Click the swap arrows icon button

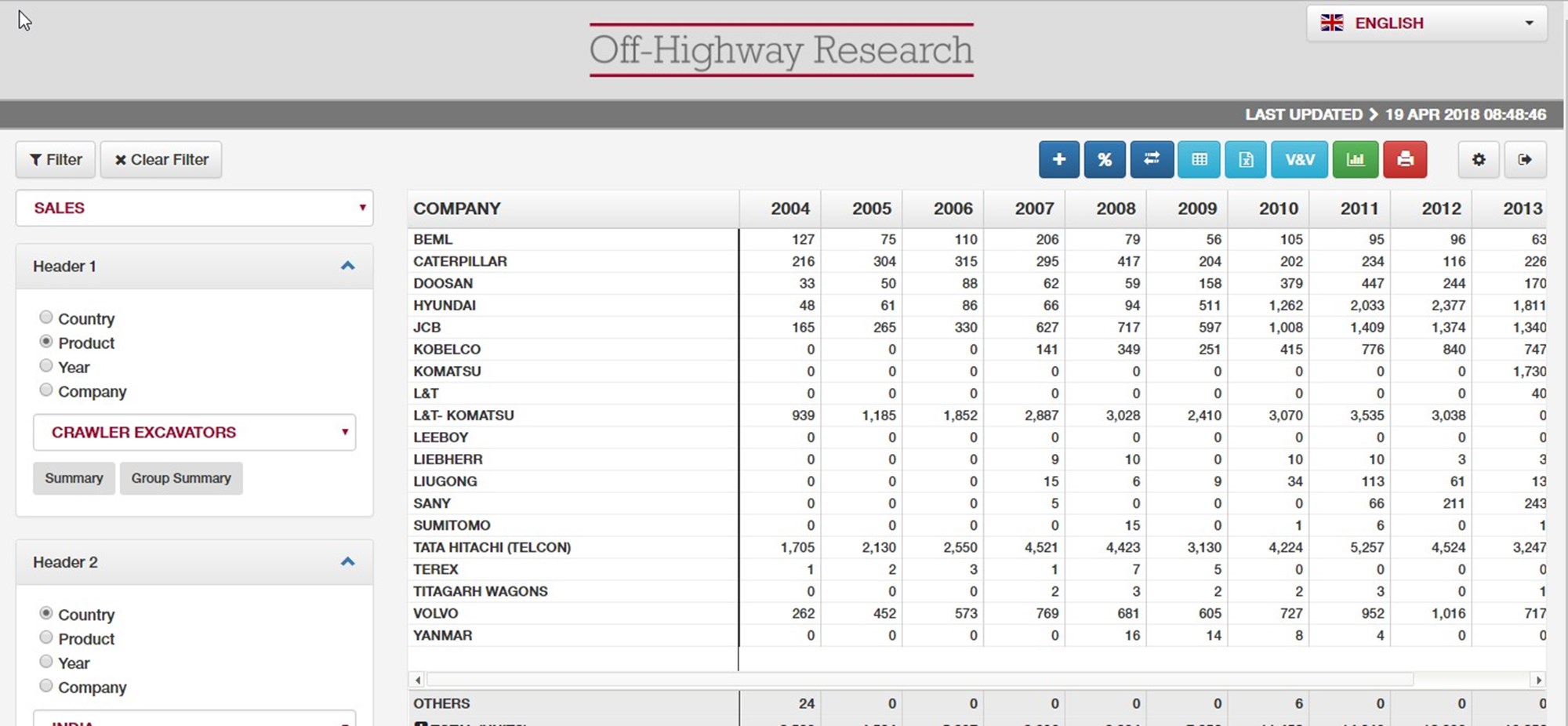click(1152, 160)
